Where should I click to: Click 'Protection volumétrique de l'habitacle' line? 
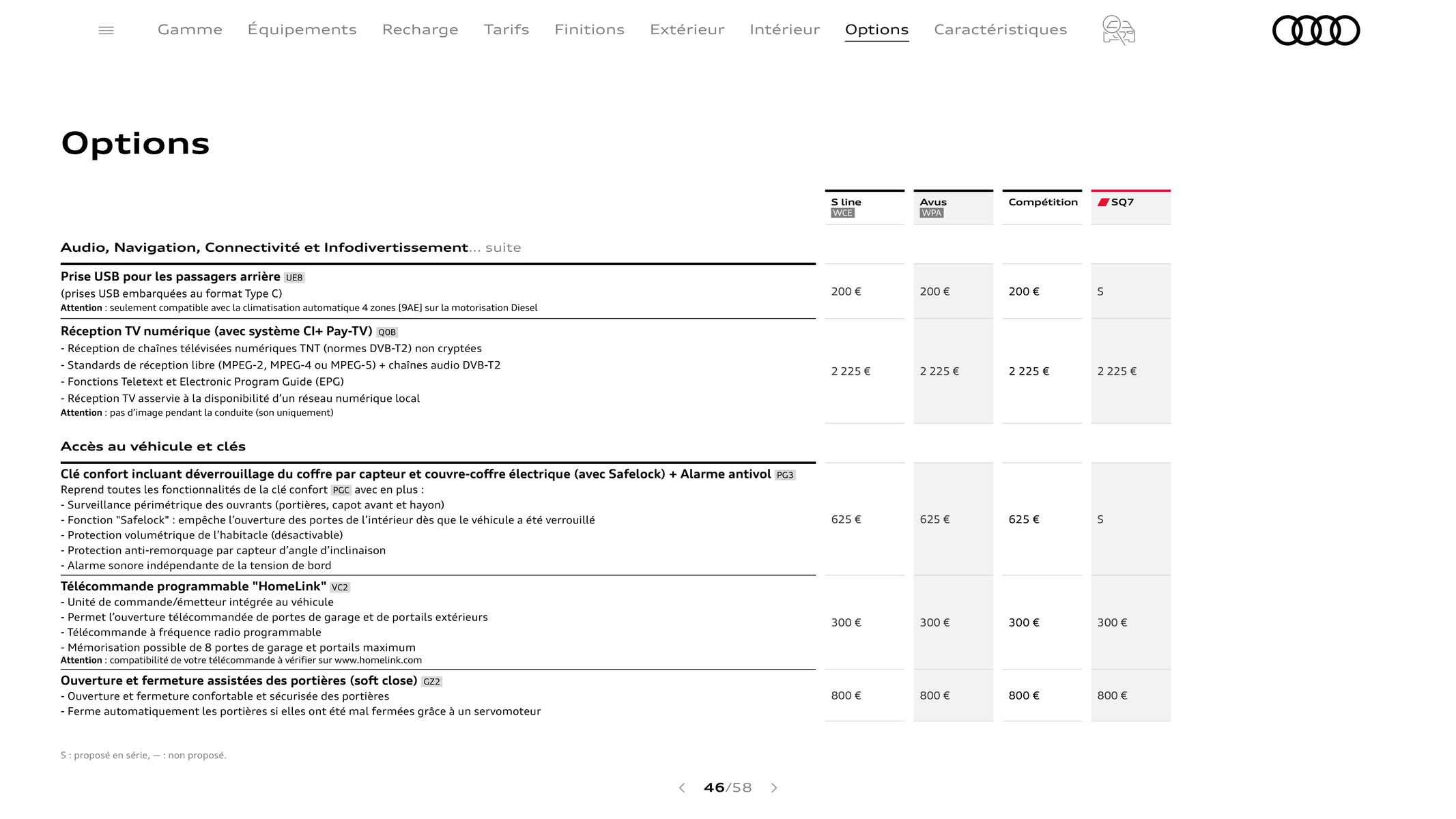click(x=202, y=535)
